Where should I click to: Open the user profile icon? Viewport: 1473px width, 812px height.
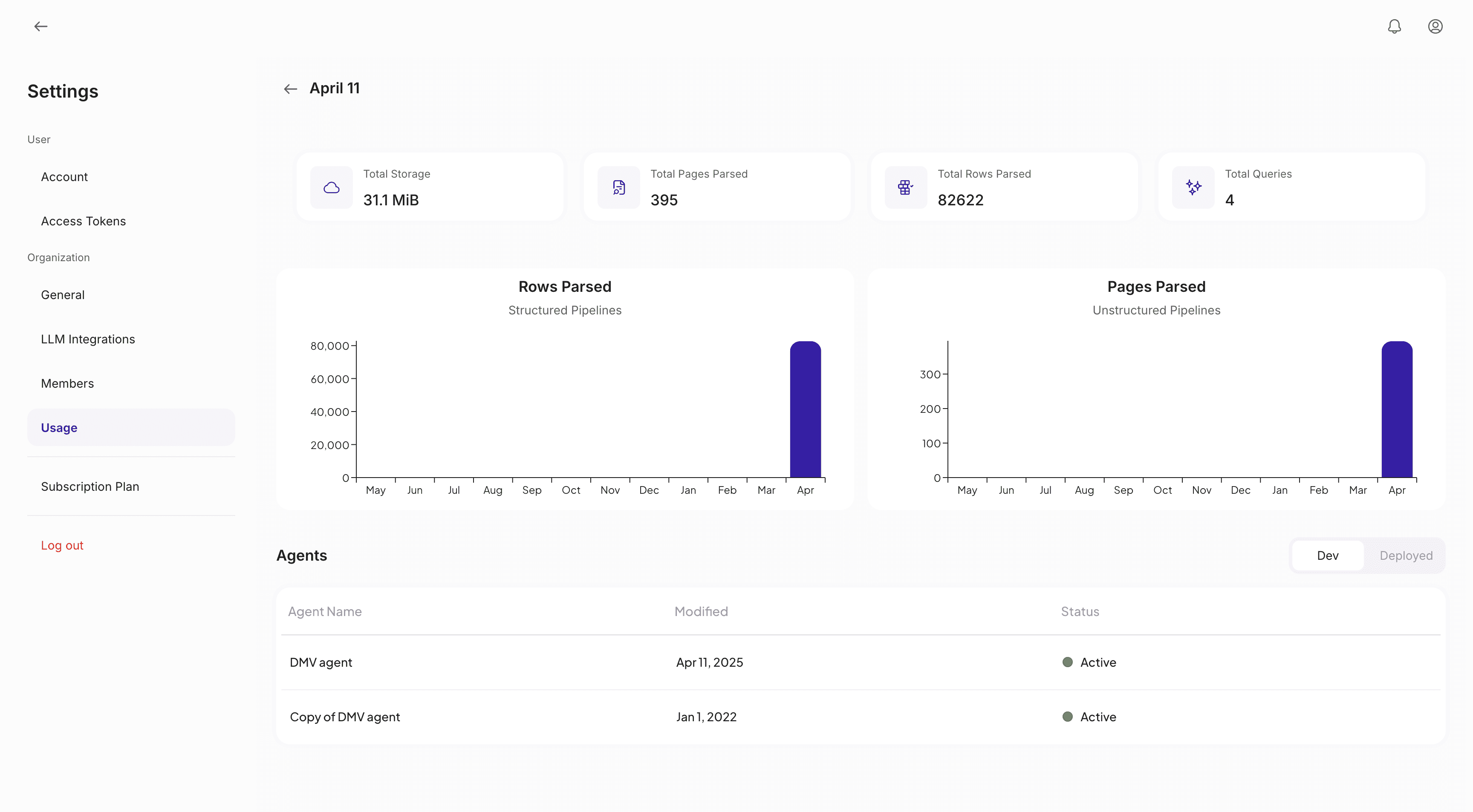[1435, 26]
